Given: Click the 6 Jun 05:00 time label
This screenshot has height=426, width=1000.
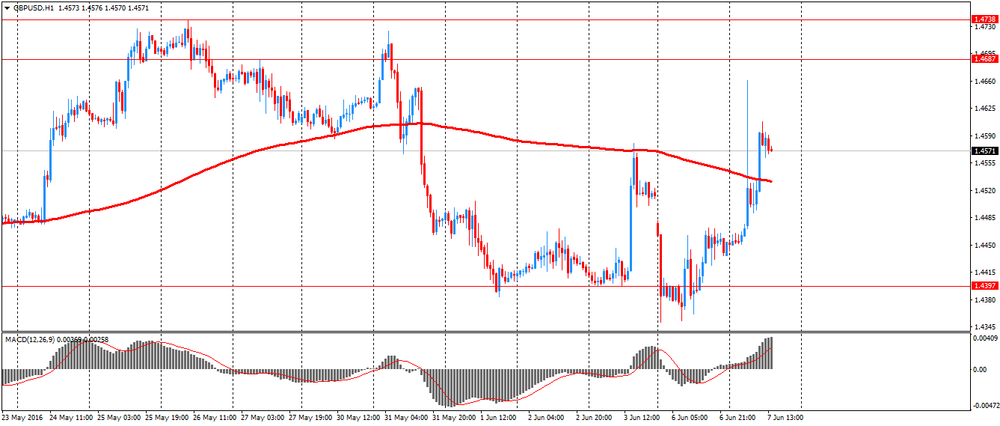Looking at the screenshot, I should pos(690,418).
